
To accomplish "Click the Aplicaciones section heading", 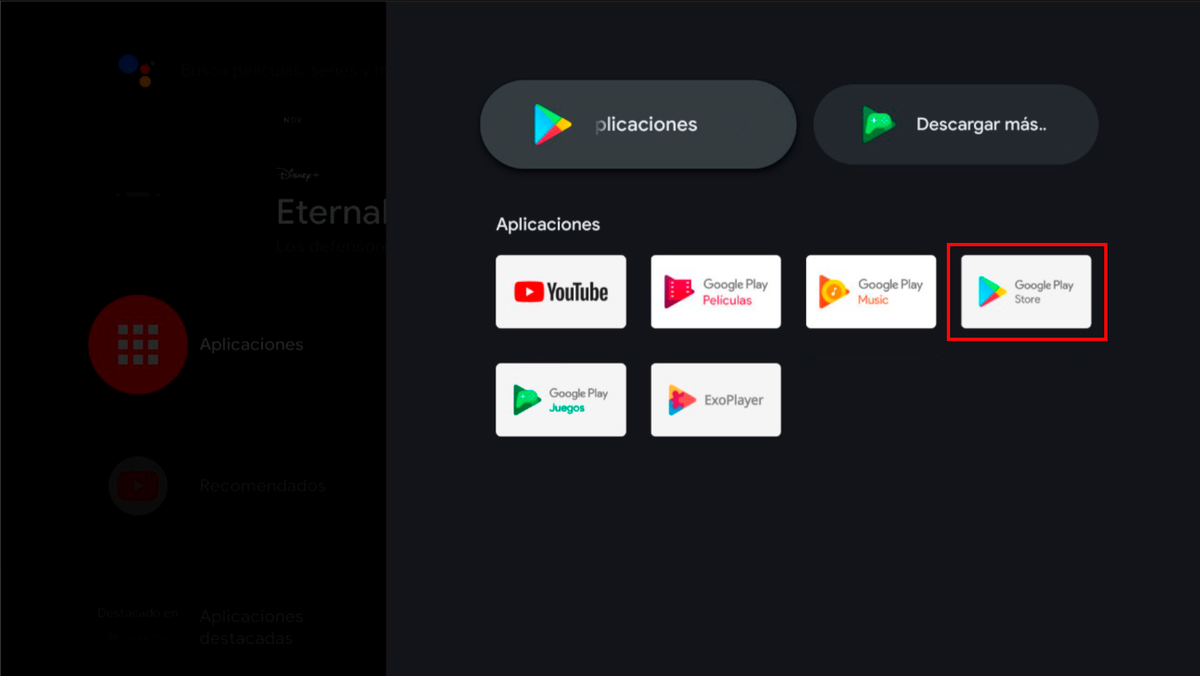I will [x=548, y=224].
